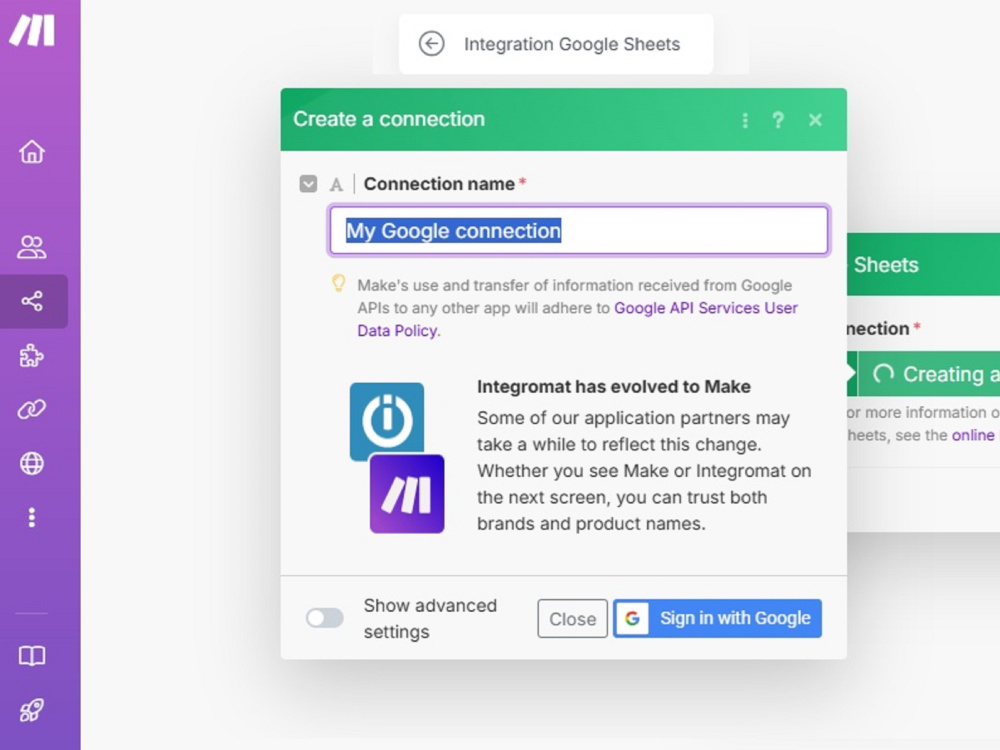Click the 'Show advanced settings' label
This screenshot has height=750, width=1000.
click(x=430, y=618)
